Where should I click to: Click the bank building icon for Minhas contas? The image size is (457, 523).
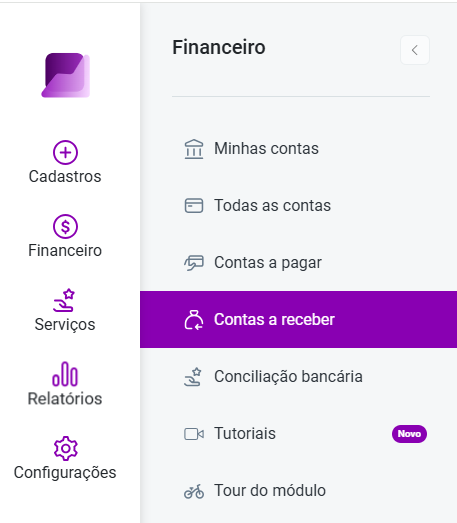pyautogui.click(x=194, y=149)
